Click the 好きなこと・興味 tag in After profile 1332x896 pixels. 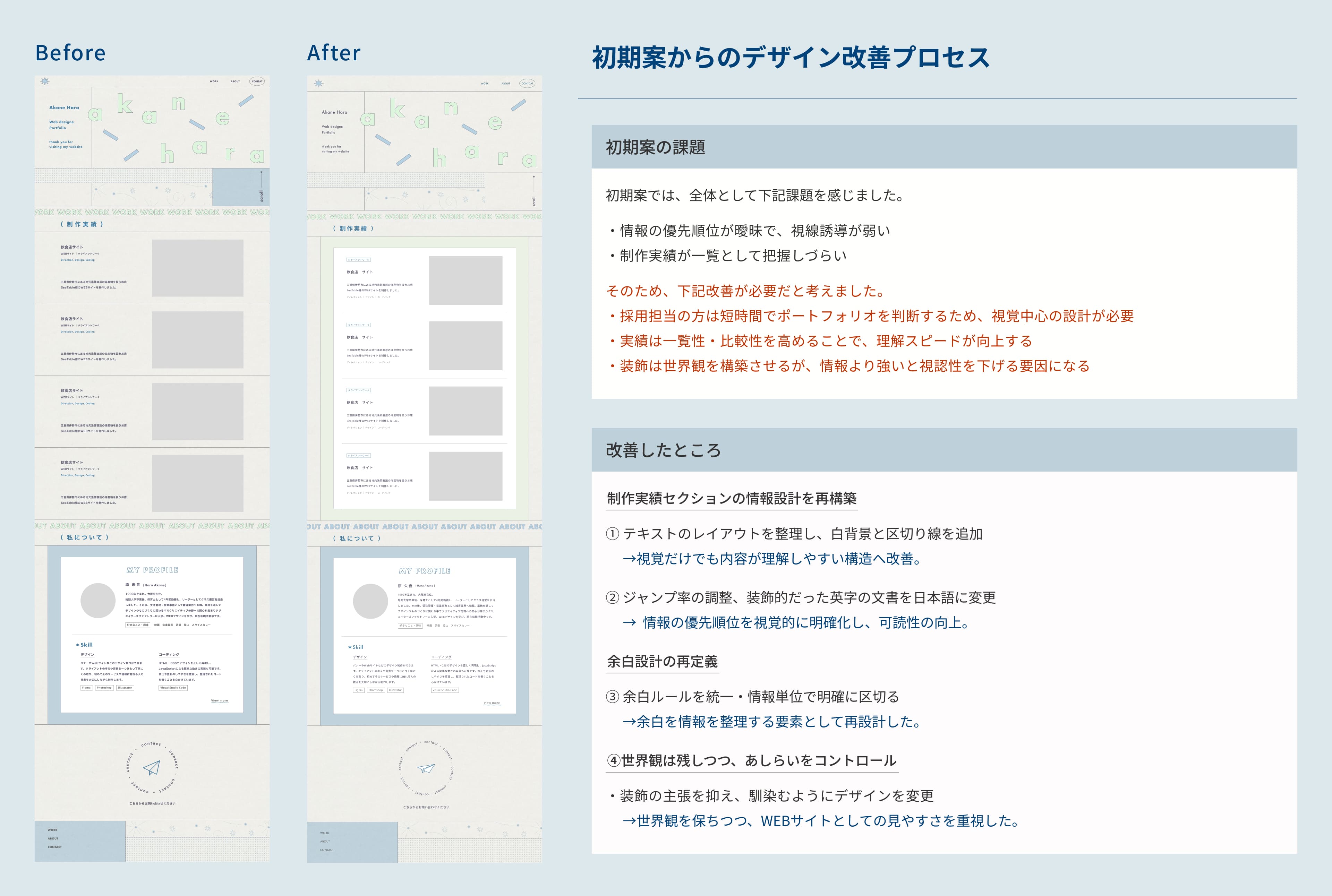[410, 626]
